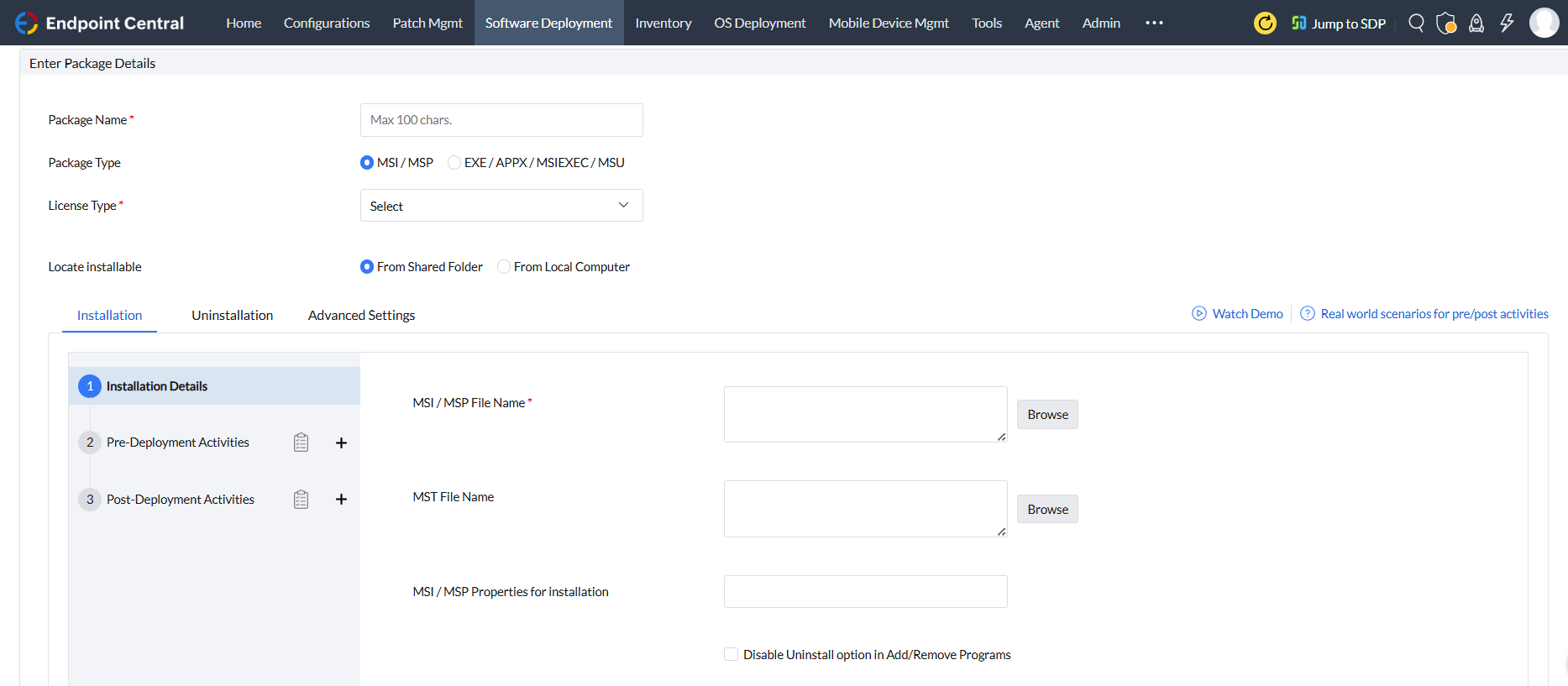
Task: Expand the three-dot more menu in navbar
Action: pyautogui.click(x=1154, y=23)
